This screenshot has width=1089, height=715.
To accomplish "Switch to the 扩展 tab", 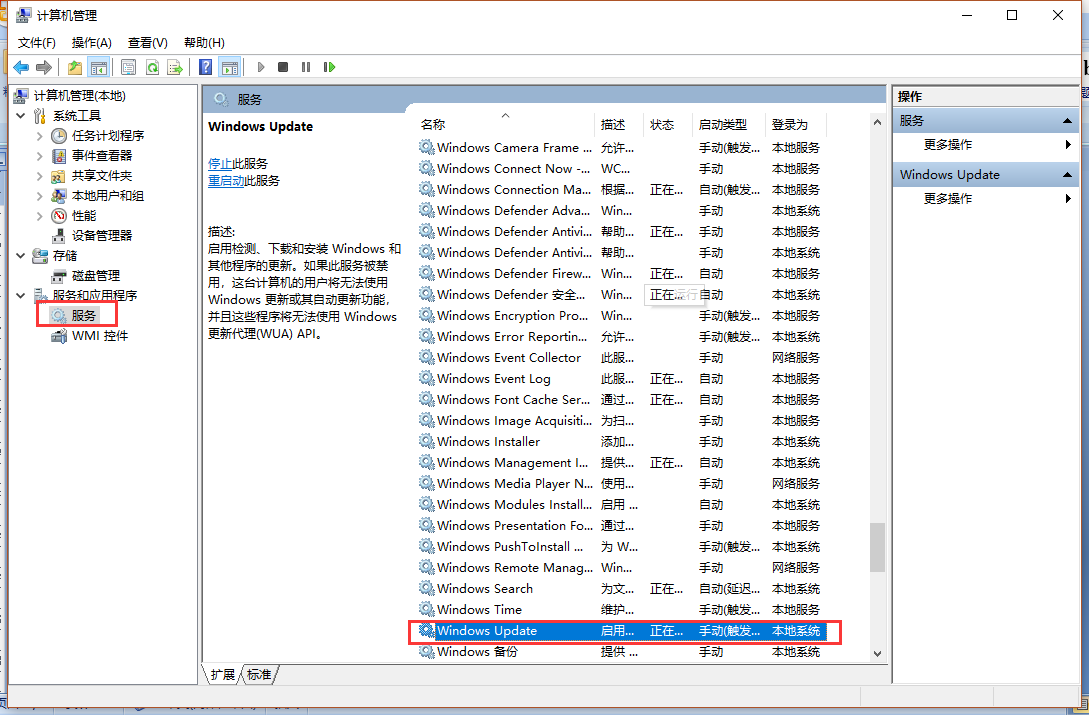I will tap(223, 674).
